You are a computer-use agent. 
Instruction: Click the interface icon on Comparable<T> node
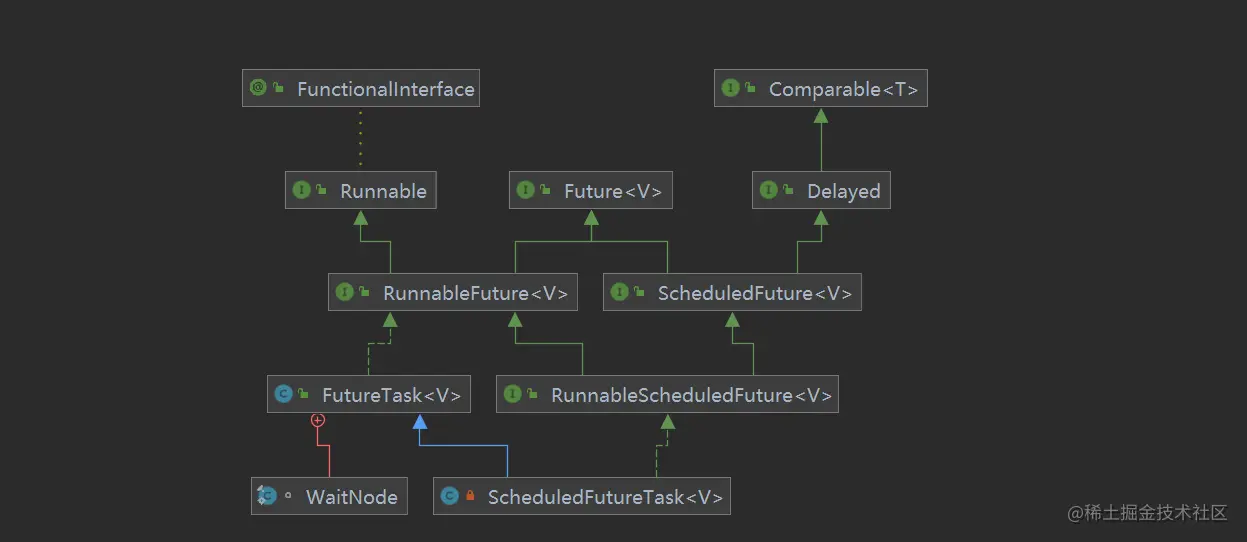730,88
